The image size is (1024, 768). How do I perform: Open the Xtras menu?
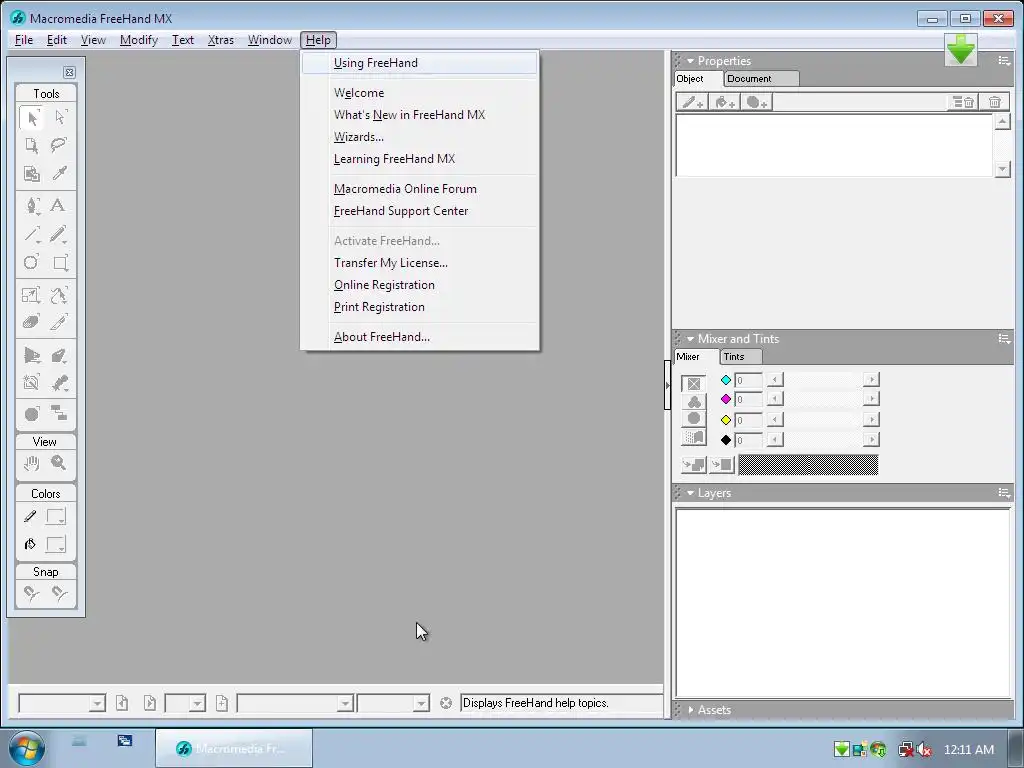221,40
